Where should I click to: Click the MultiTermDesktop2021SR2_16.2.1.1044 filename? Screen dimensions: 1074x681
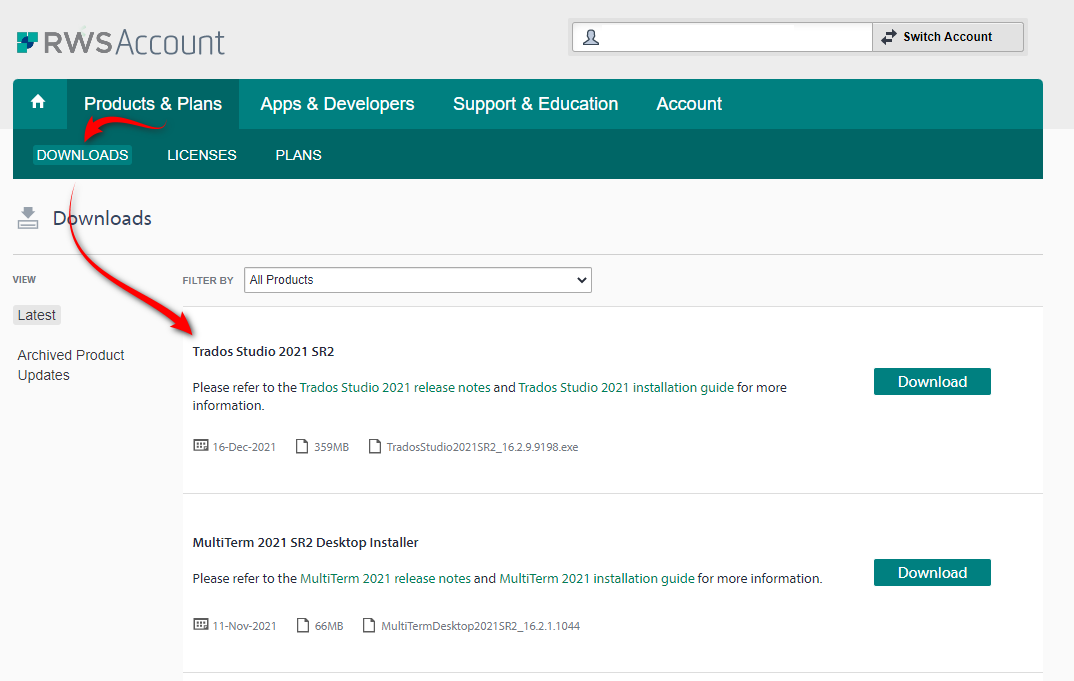pyautogui.click(x=481, y=626)
